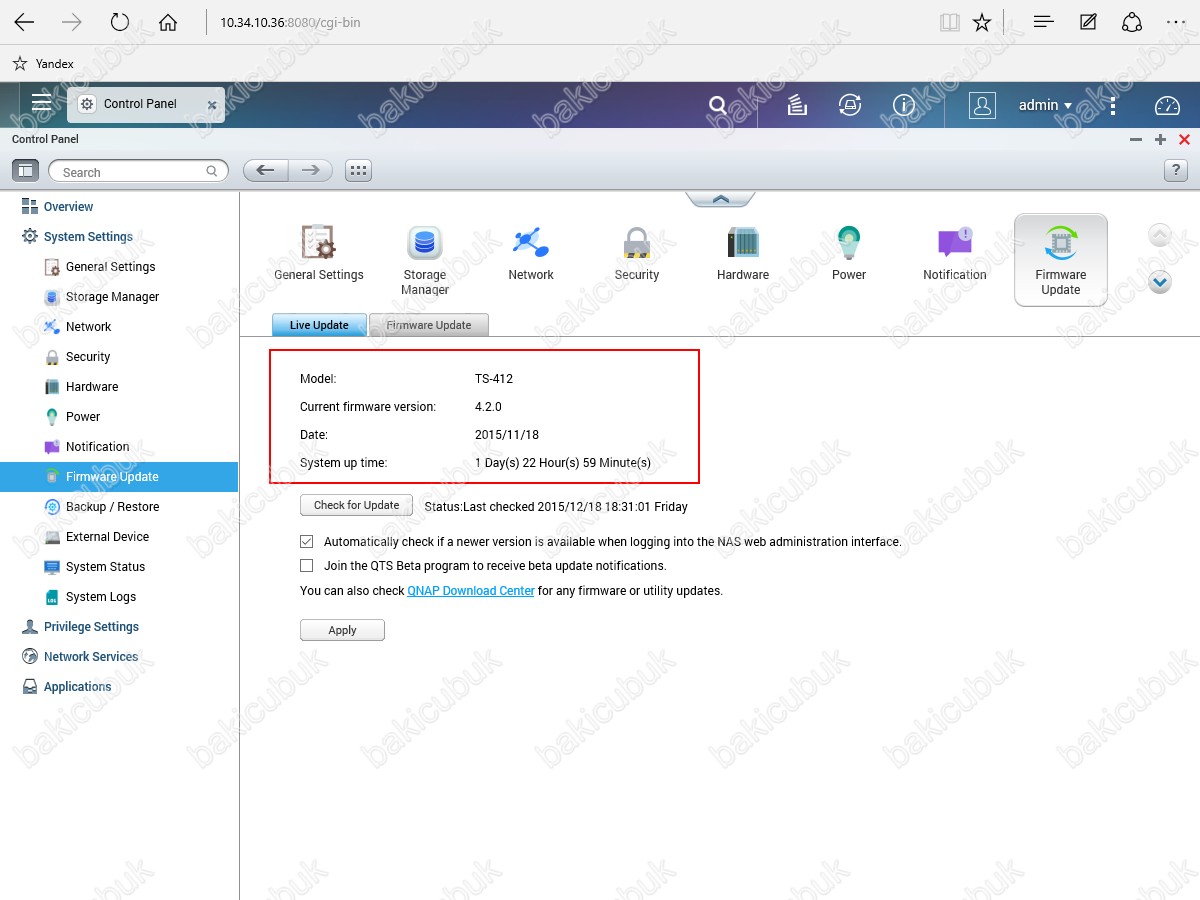This screenshot has width=1200, height=900.
Task: Open external devices sync icon
Action: pyautogui.click(x=850, y=105)
